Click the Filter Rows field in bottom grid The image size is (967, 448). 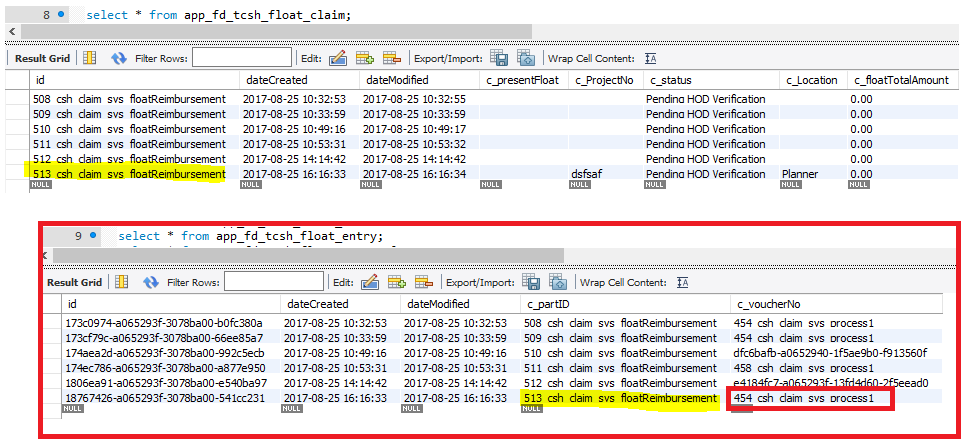pos(274,282)
